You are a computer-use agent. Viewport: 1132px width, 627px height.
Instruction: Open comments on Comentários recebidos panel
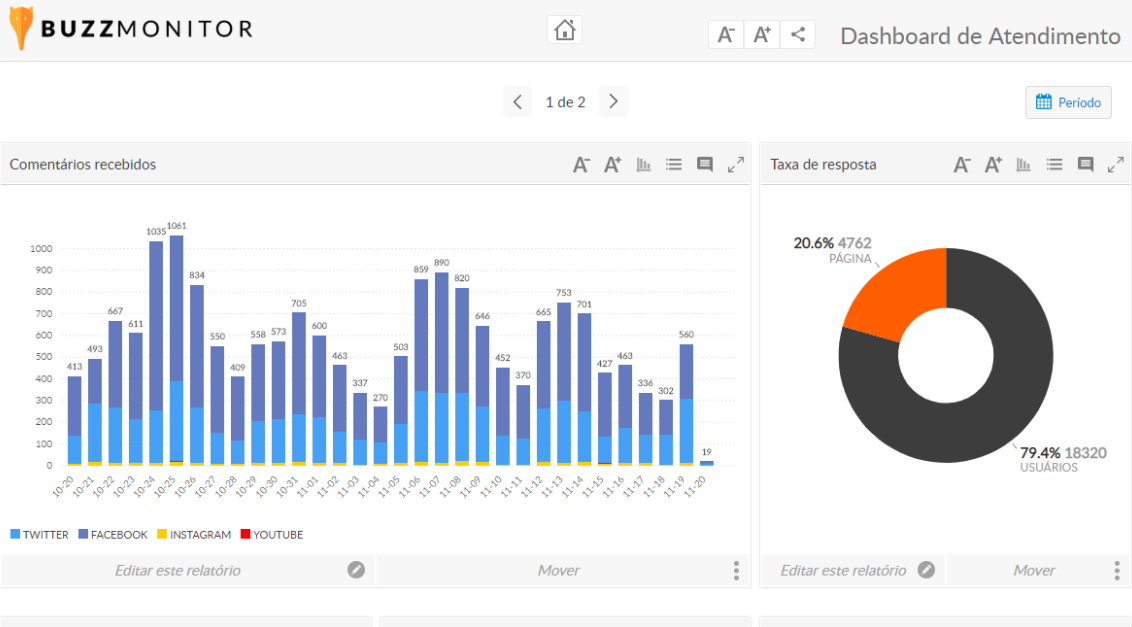click(705, 165)
